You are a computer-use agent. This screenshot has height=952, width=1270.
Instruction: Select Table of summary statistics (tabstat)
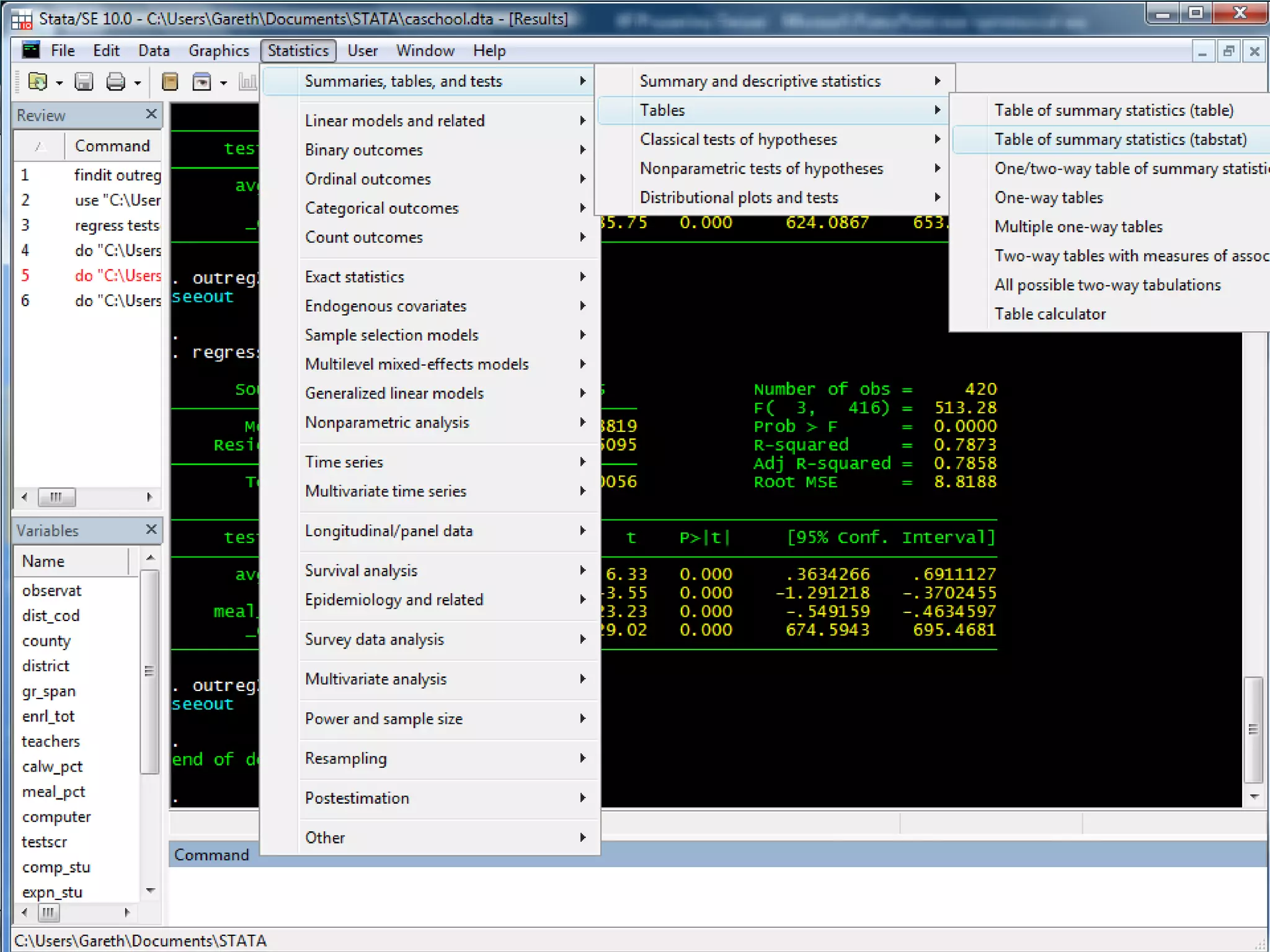pyautogui.click(x=1120, y=139)
